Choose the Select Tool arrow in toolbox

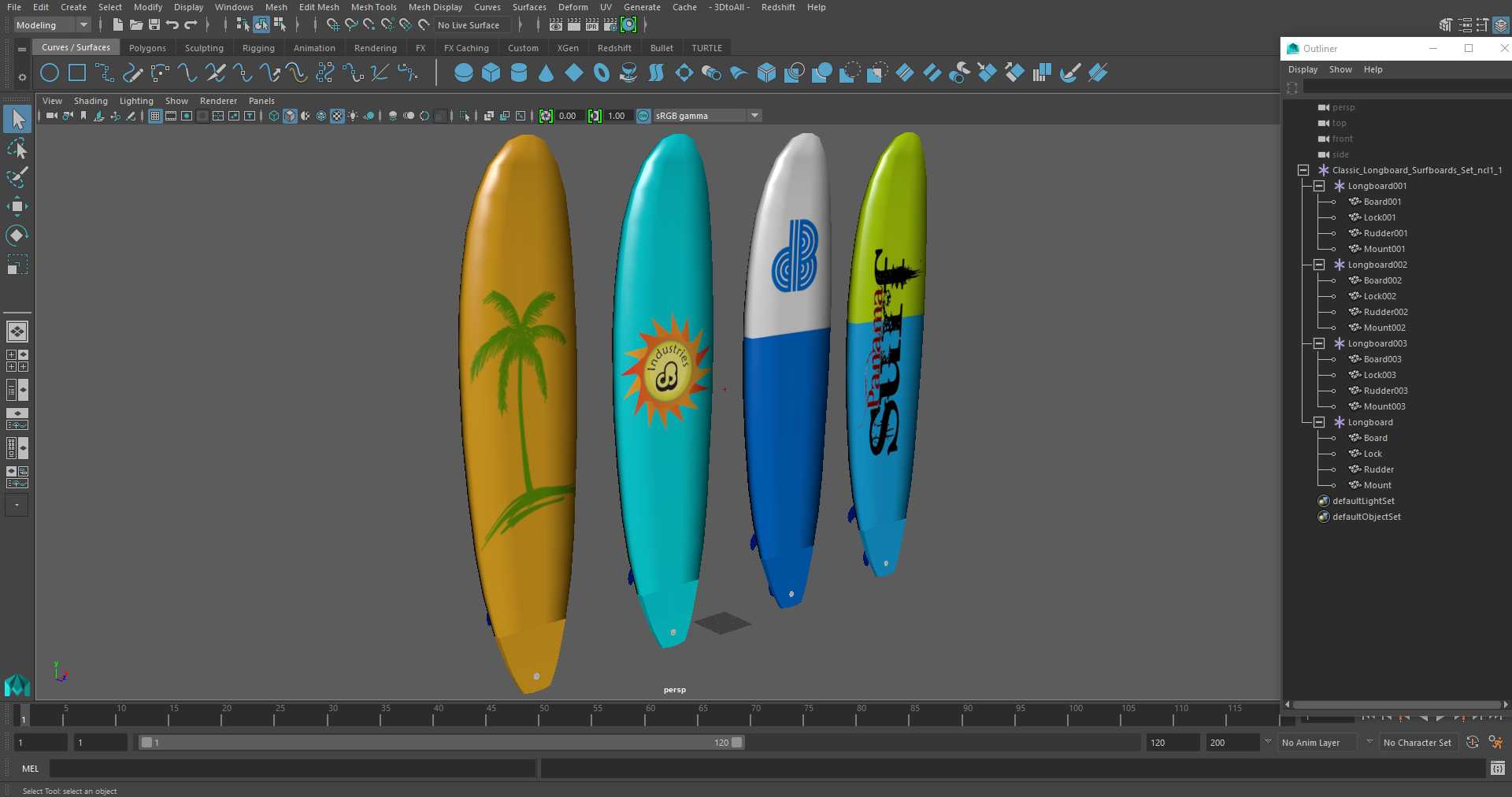(17, 120)
